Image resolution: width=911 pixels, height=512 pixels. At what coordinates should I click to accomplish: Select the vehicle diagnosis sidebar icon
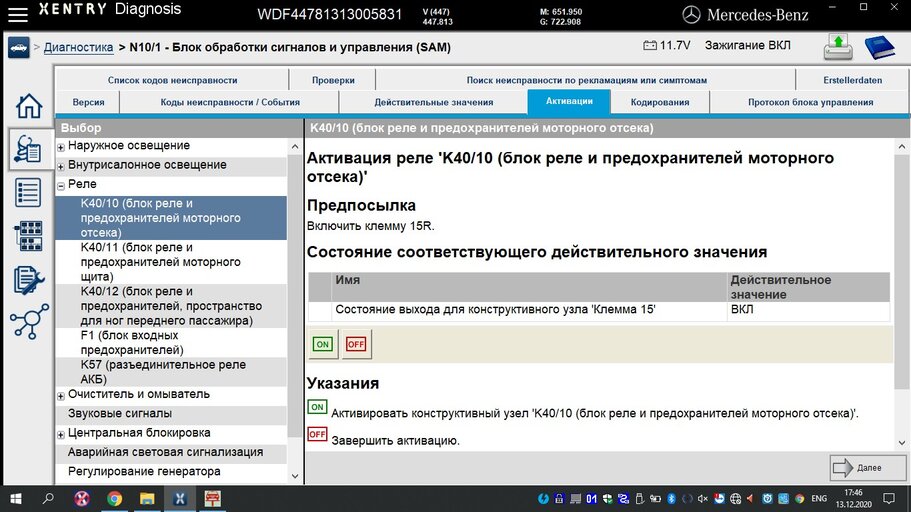(29, 149)
